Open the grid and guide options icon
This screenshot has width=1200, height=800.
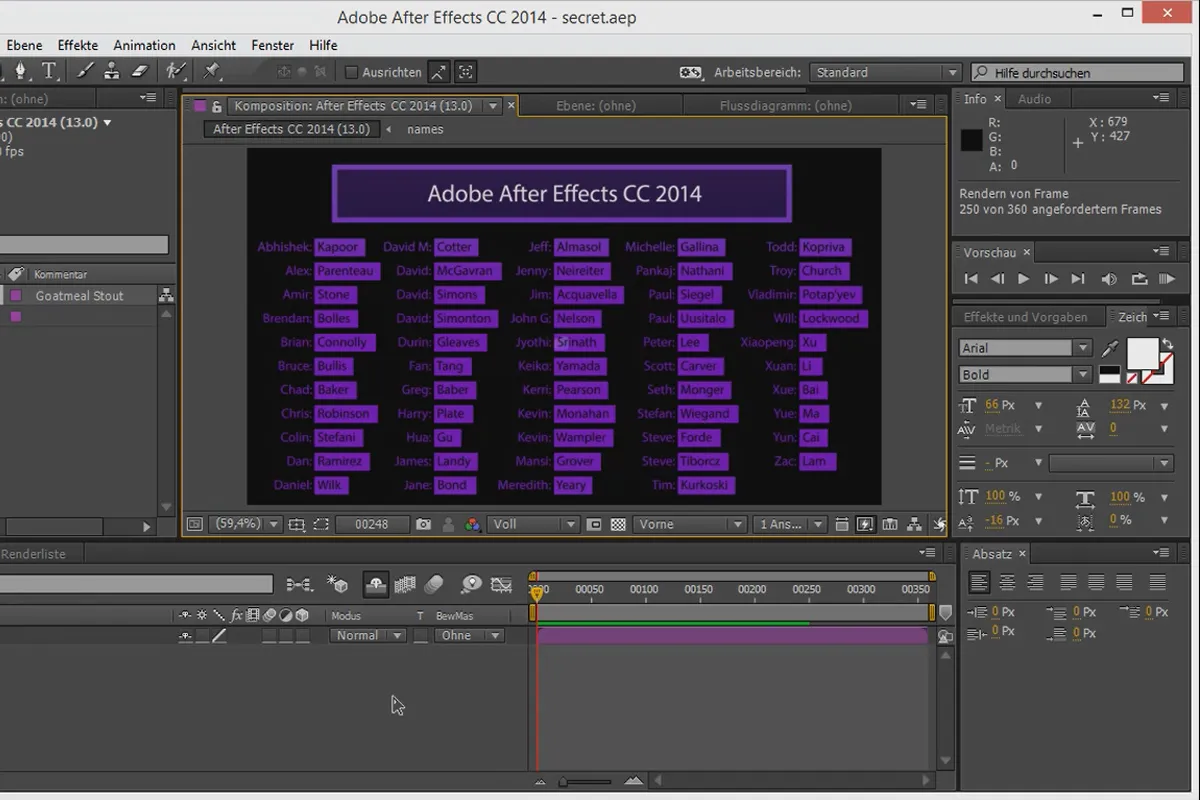coord(297,524)
